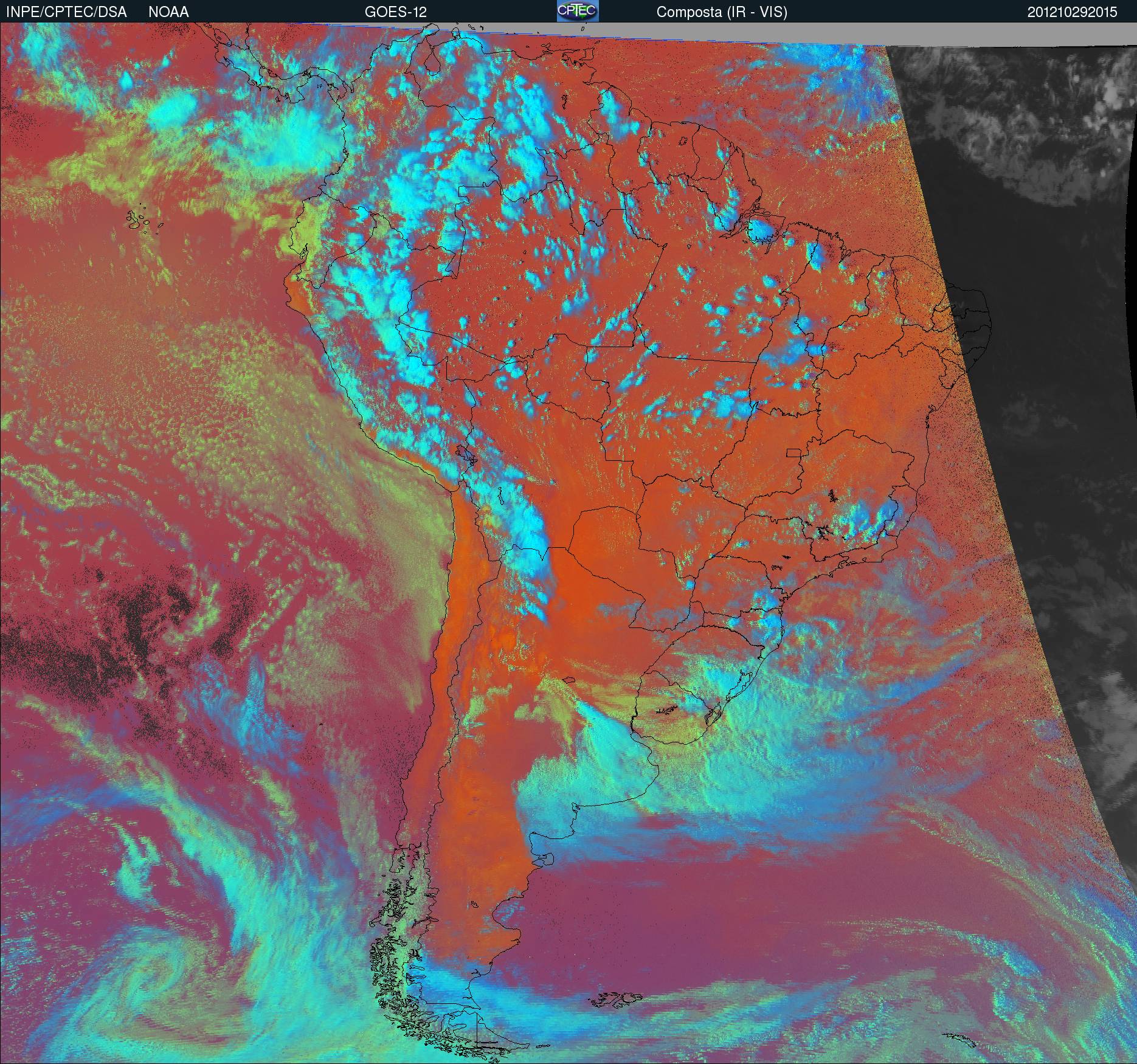The width and height of the screenshot is (1137, 1064).
Task: Click the CPTEC logo in header
Action: 578,11
